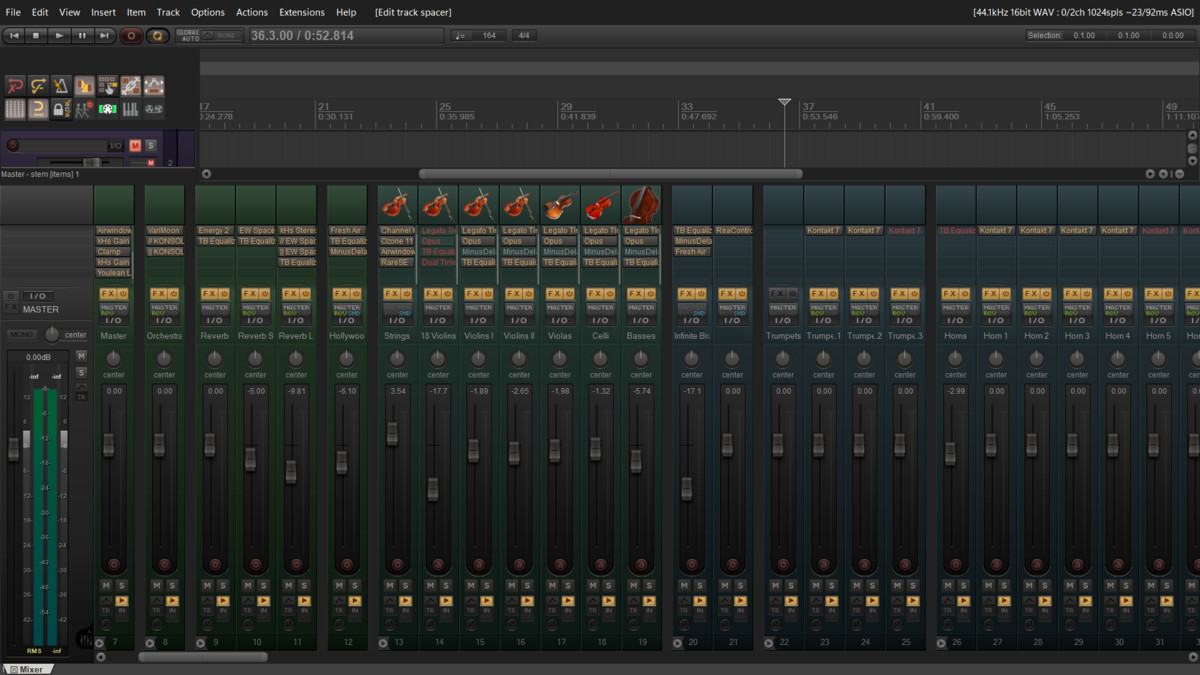The width and height of the screenshot is (1200, 675).
Task: Click the violin icon on Strings track
Action: point(397,204)
